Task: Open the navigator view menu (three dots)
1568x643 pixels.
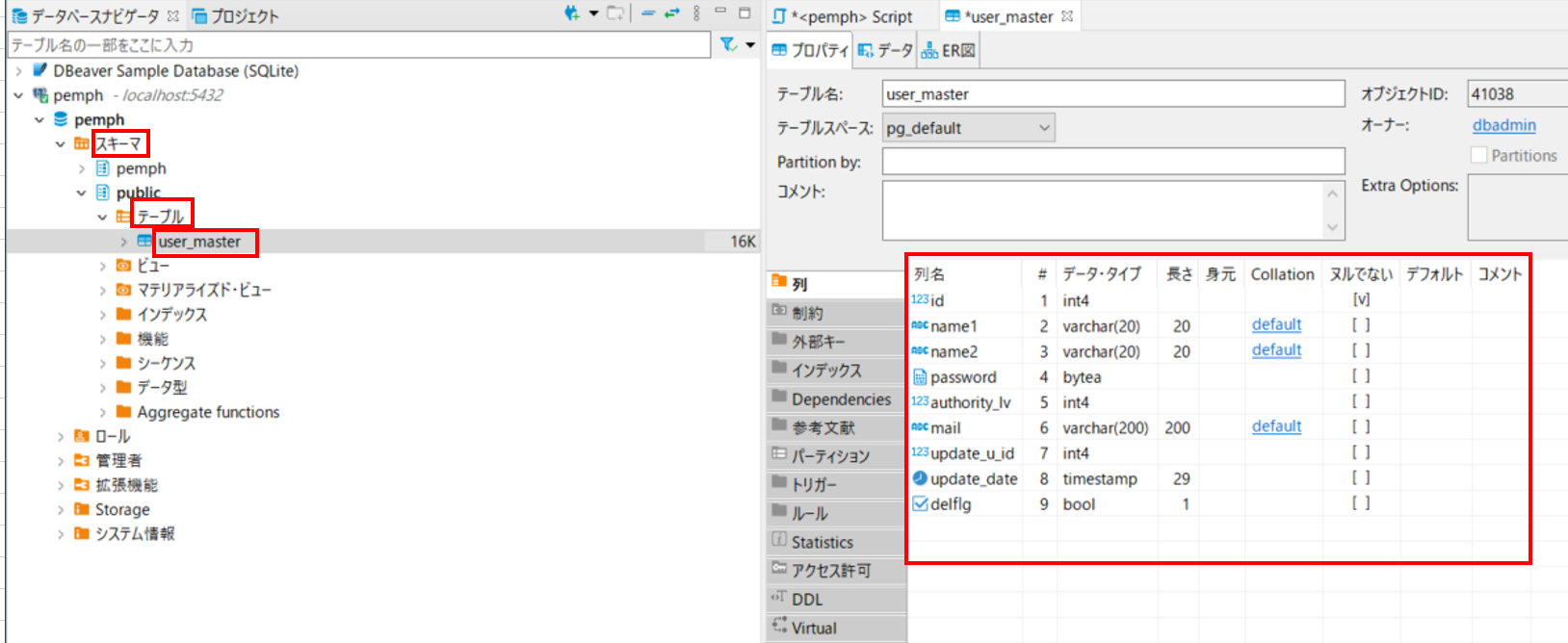Action: 696,13
